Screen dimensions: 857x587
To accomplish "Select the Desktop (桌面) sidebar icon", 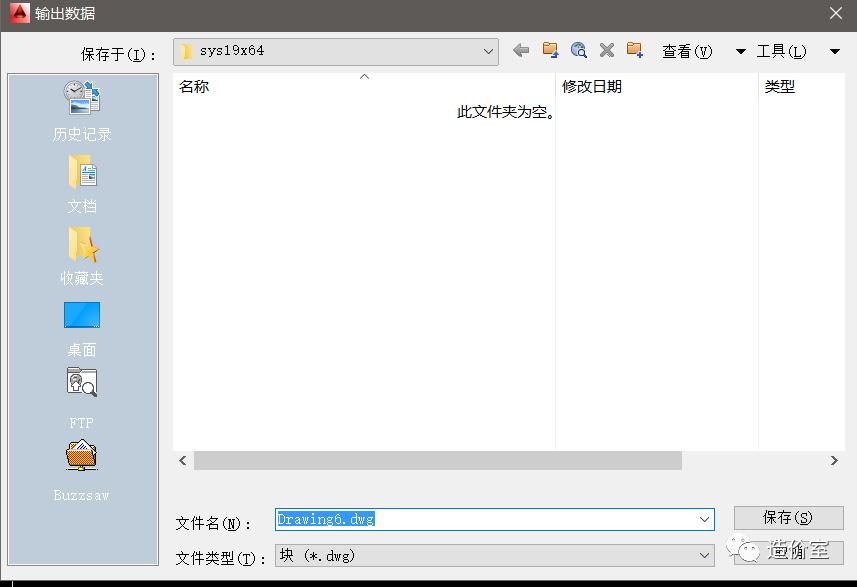I will coord(81,315).
